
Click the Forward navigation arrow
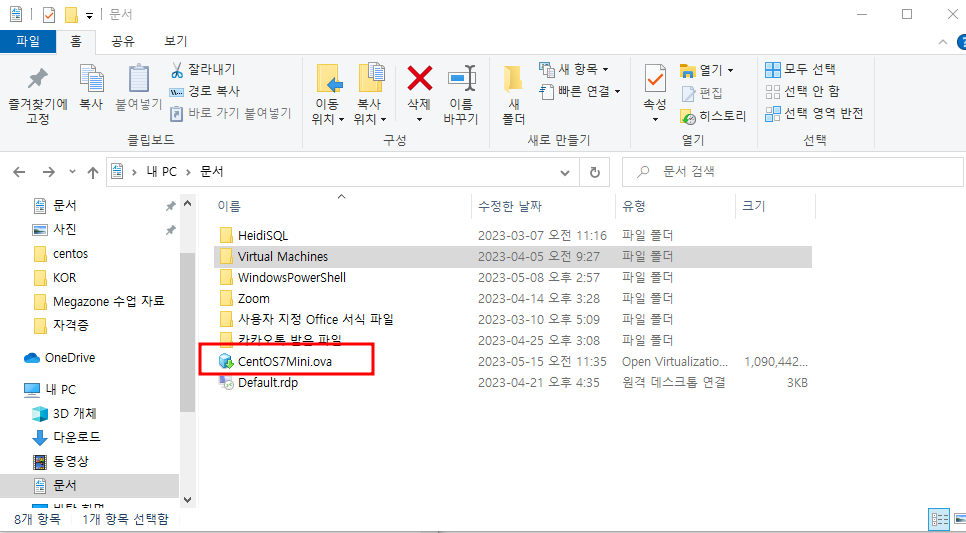click(x=49, y=172)
